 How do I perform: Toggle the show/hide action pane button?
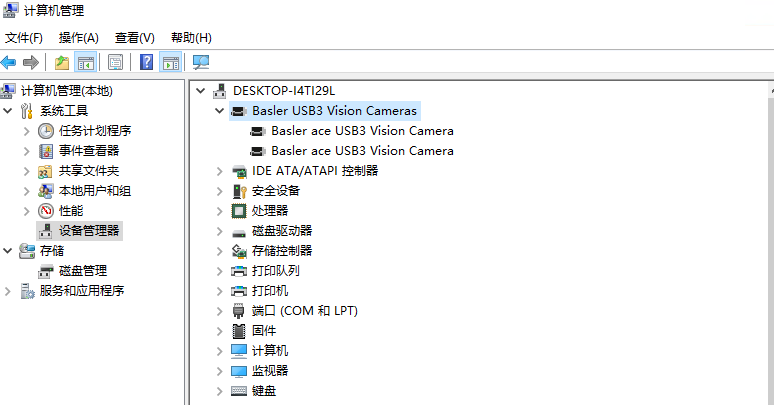pos(170,63)
